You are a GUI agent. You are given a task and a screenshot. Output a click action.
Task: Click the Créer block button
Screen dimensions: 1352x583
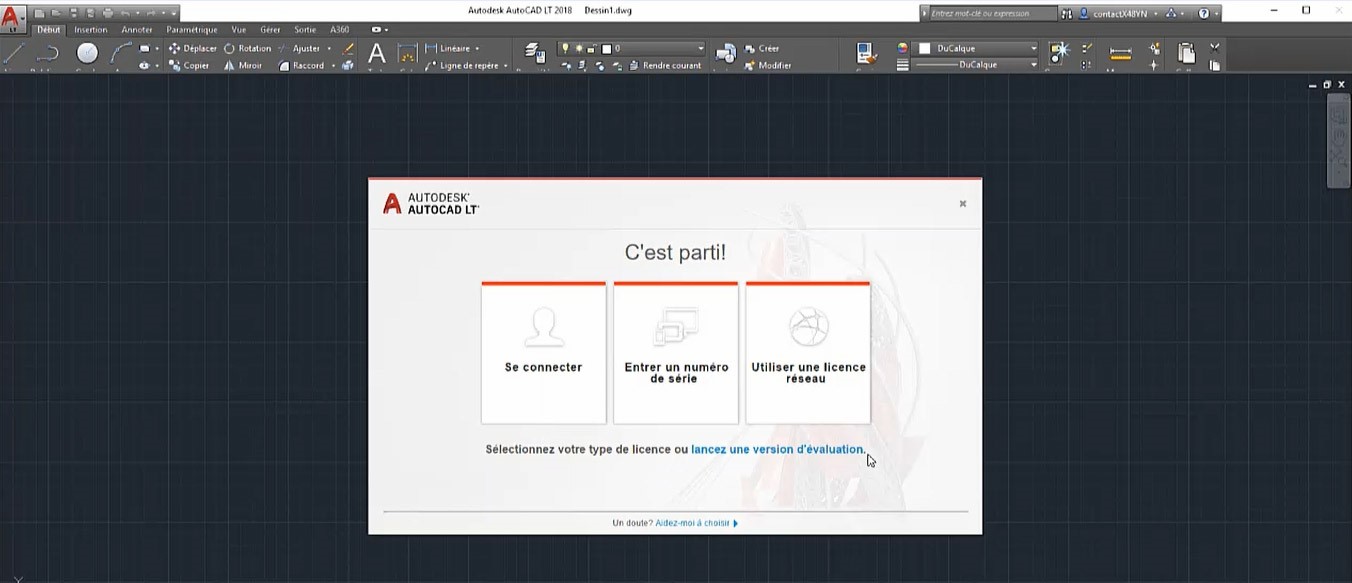[x=761, y=48]
